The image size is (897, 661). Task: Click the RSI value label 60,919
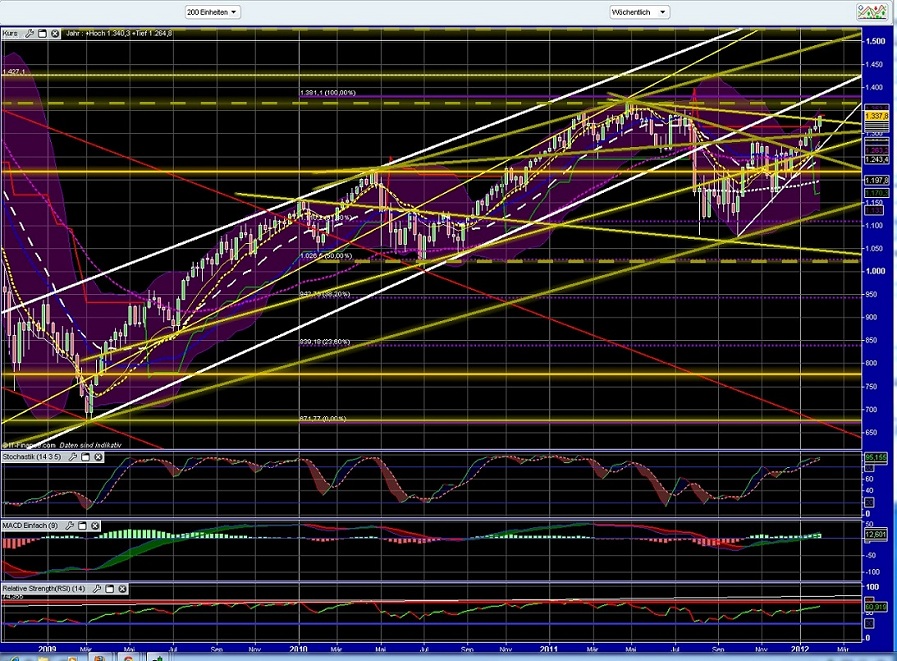point(875,607)
